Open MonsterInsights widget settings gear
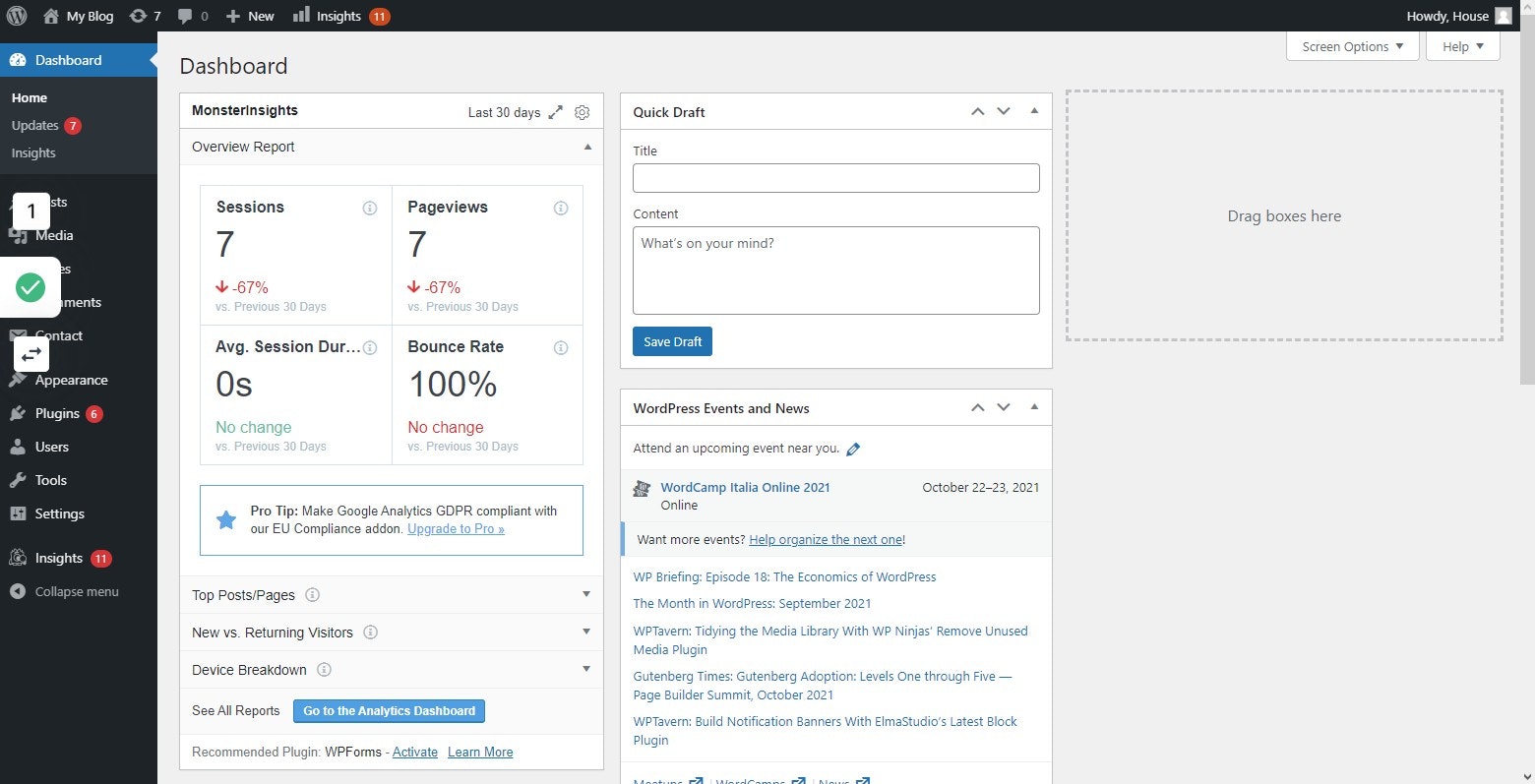Image resolution: width=1535 pixels, height=784 pixels. click(583, 112)
